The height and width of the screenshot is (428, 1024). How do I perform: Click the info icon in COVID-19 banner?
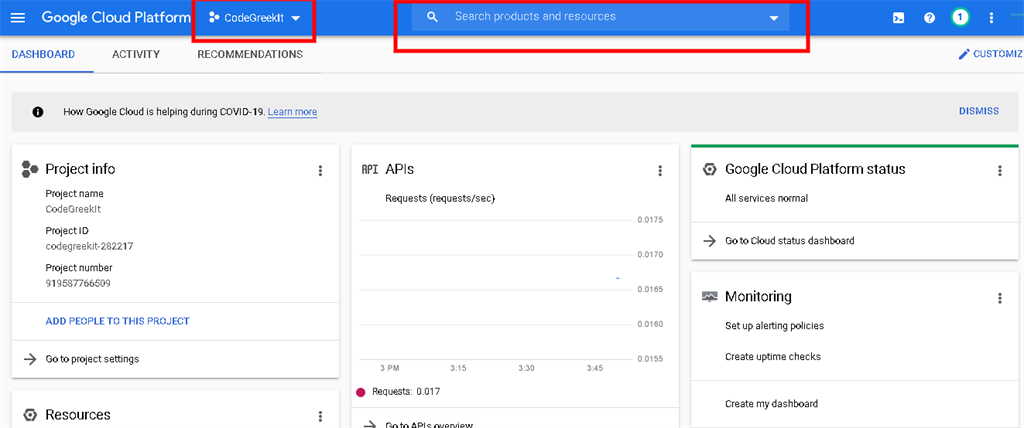[x=38, y=112]
